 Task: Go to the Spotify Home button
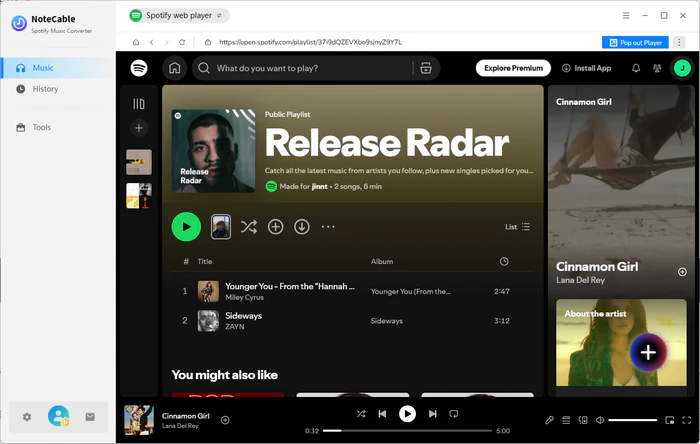point(175,68)
